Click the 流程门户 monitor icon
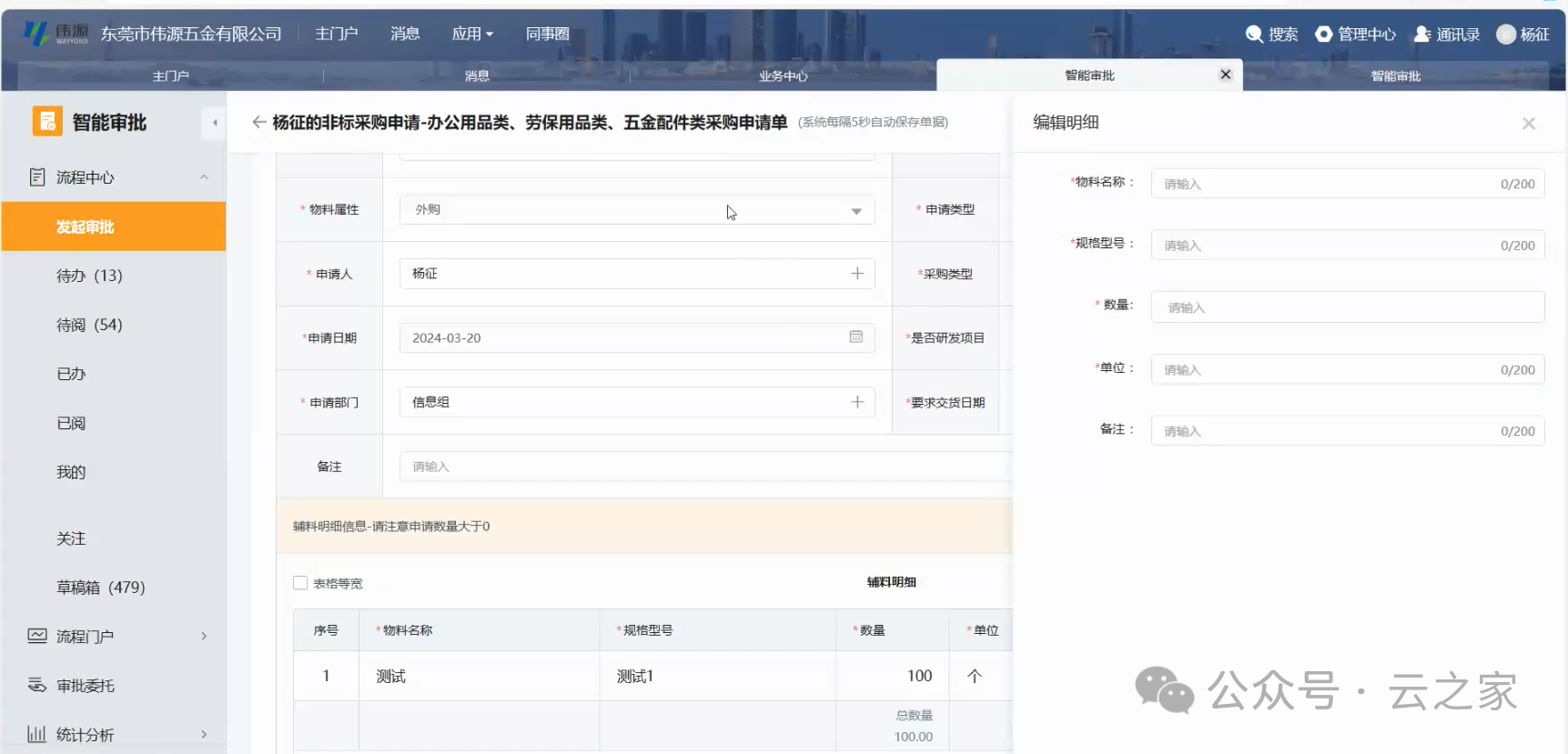 (x=37, y=636)
